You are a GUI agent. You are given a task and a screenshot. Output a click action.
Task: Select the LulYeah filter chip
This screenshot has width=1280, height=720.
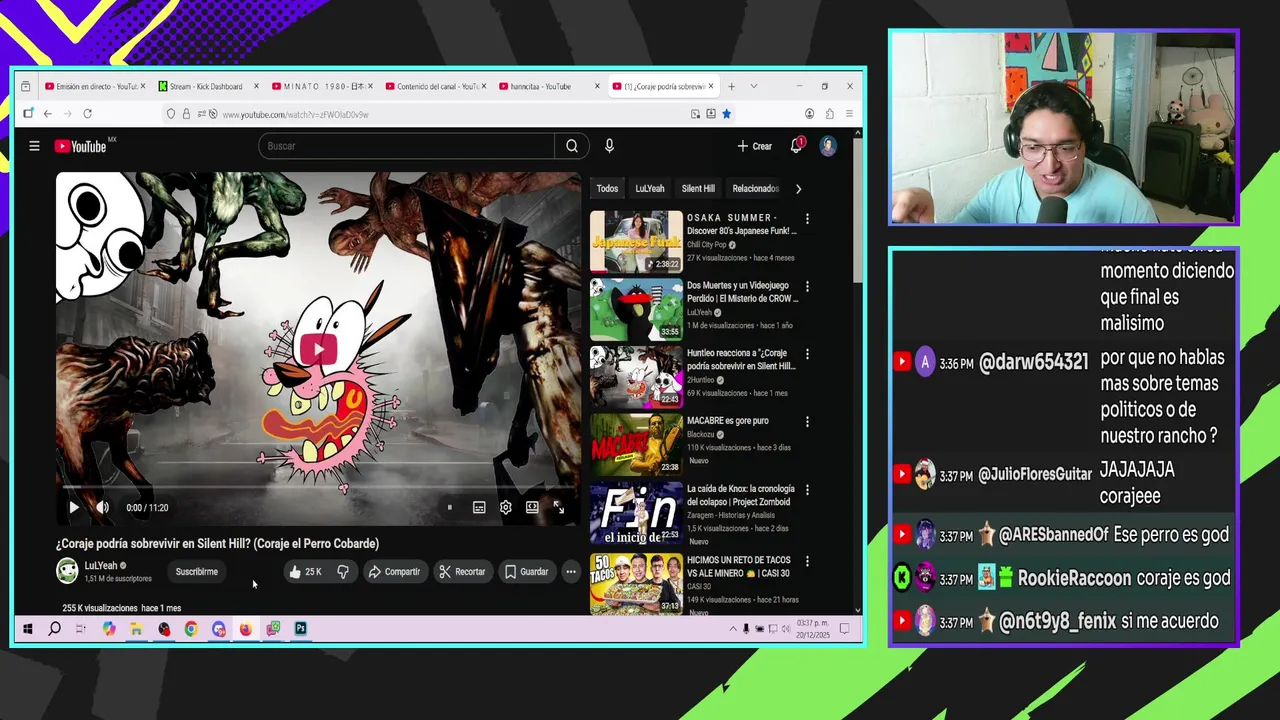[x=650, y=188]
